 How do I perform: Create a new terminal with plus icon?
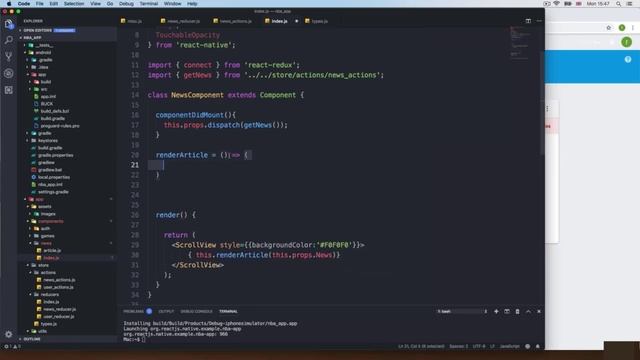point(496,311)
